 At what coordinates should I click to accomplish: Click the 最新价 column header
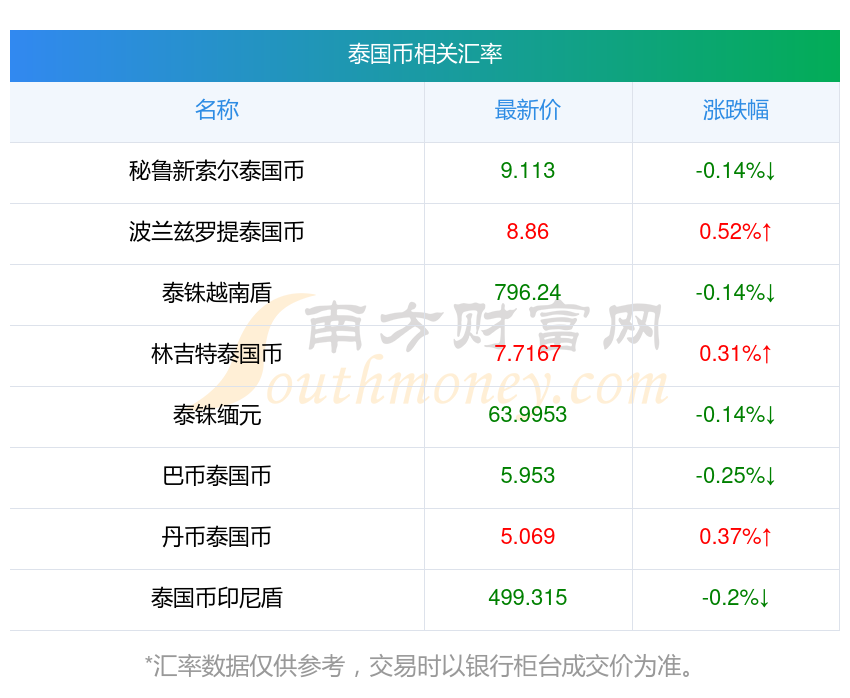click(527, 110)
